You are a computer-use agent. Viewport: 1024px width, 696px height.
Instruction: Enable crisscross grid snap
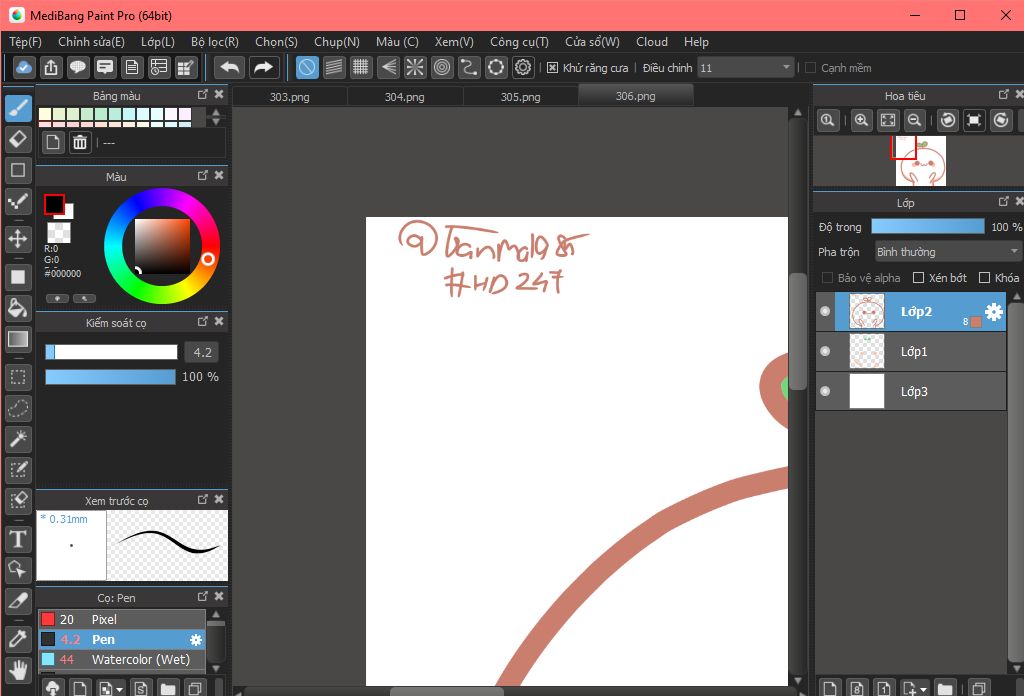360,67
